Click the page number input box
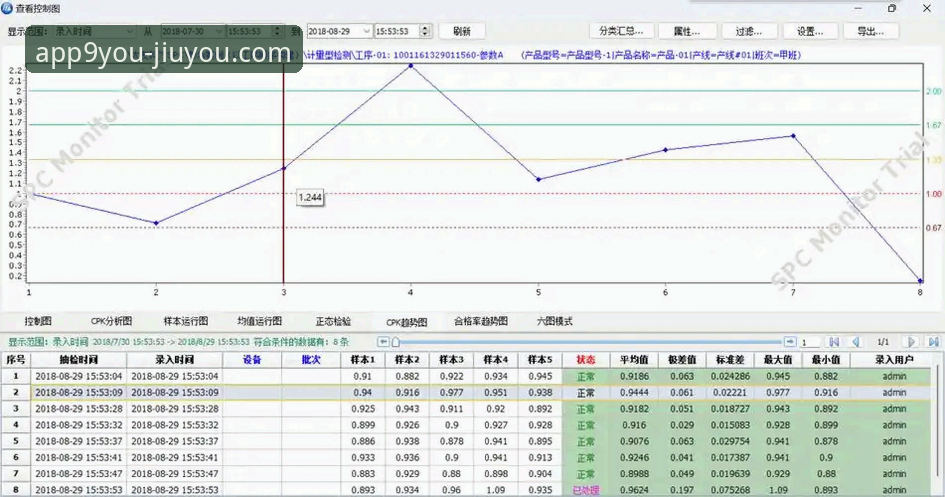The height and width of the screenshot is (497, 945). [809, 342]
